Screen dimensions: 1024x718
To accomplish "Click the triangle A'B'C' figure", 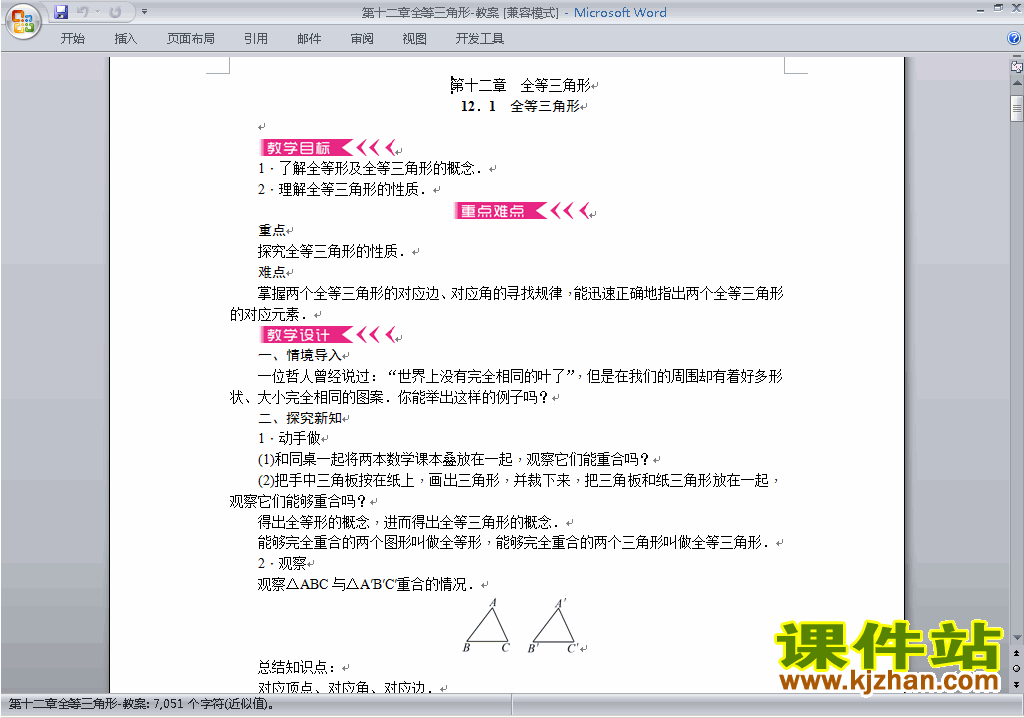I will click(553, 625).
